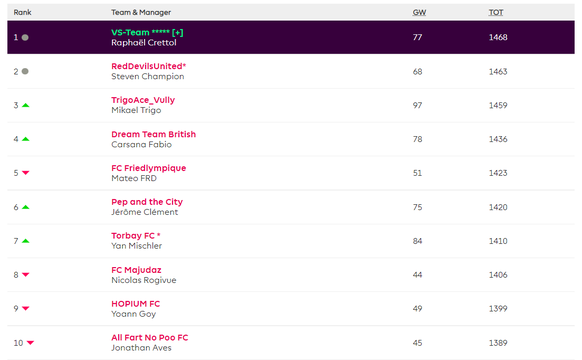Click the grey no-change dot for rank 1
The image size is (582, 360).
(x=25, y=37)
